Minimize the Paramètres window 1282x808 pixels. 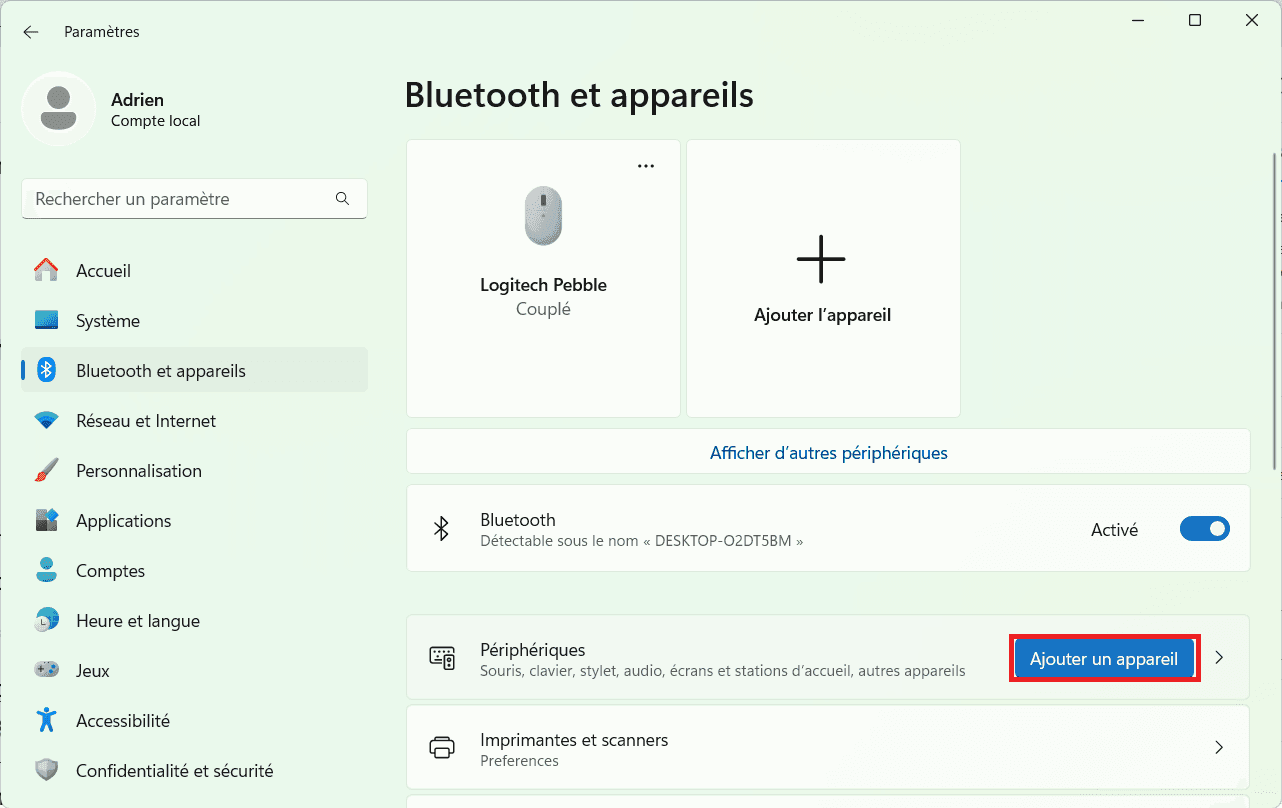tap(1137, 21)
